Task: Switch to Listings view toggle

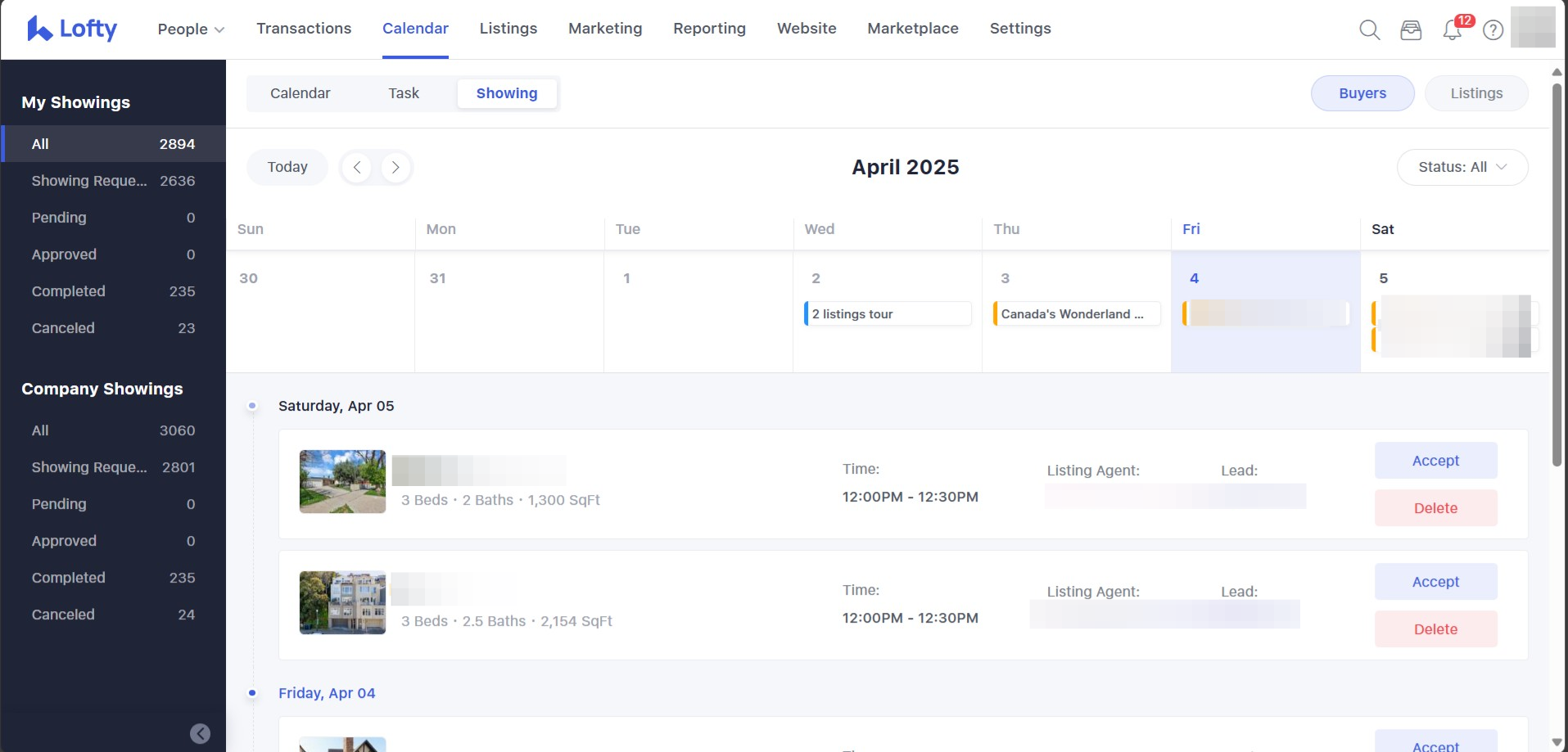Action: coord(1475,93)
